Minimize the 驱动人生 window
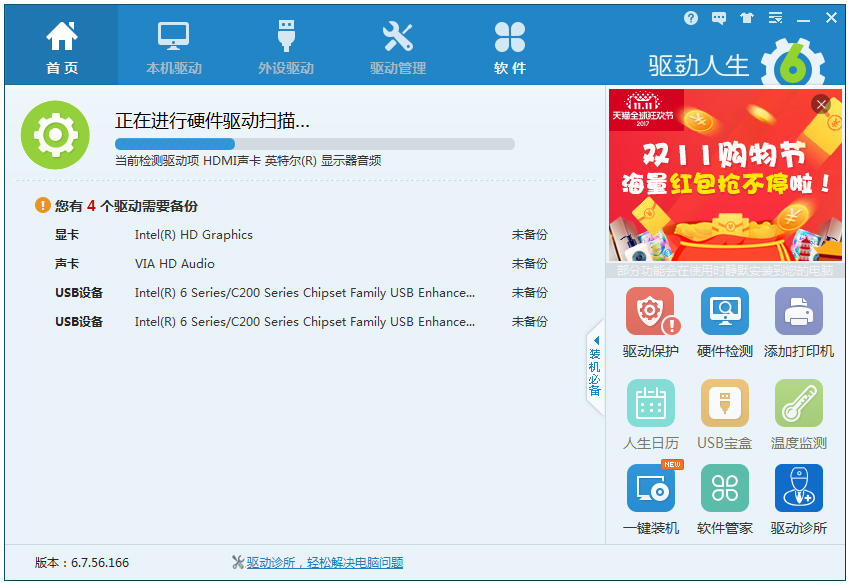The height and width of the screenshot is (583, 850). pyautogui.click(x=803, y=18)
